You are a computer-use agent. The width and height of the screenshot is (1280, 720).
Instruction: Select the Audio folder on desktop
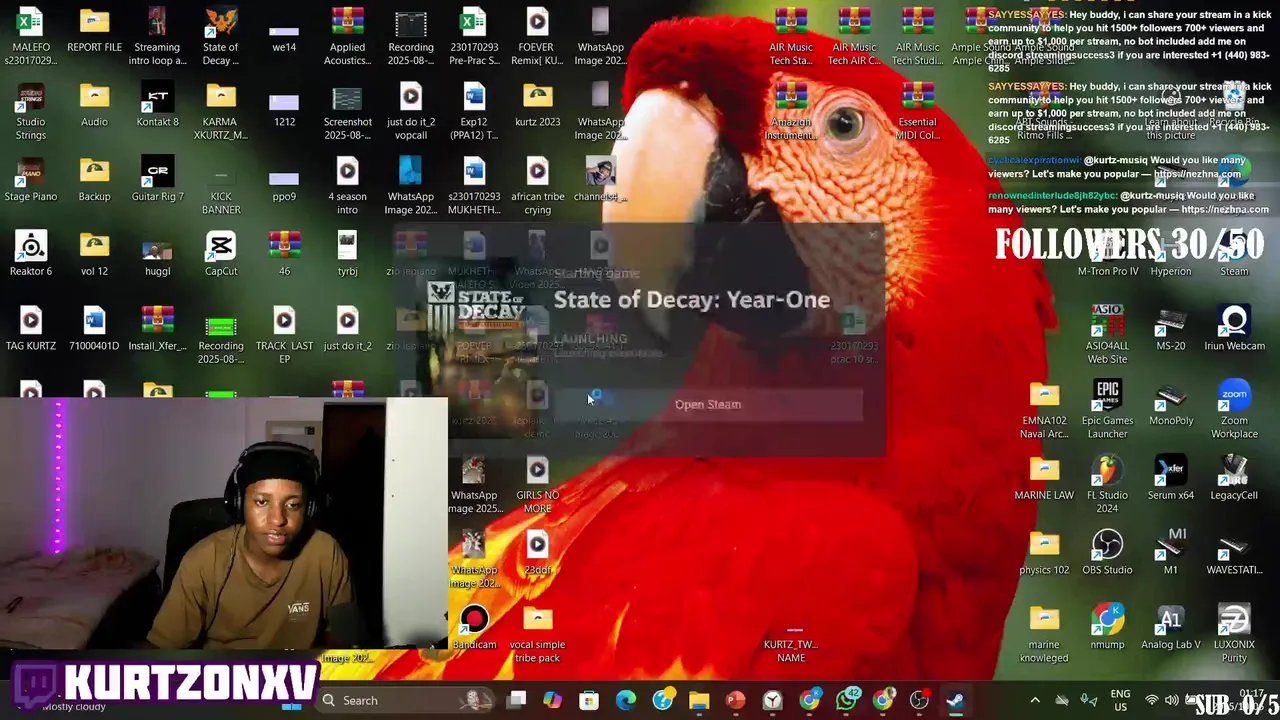[94, 105]
